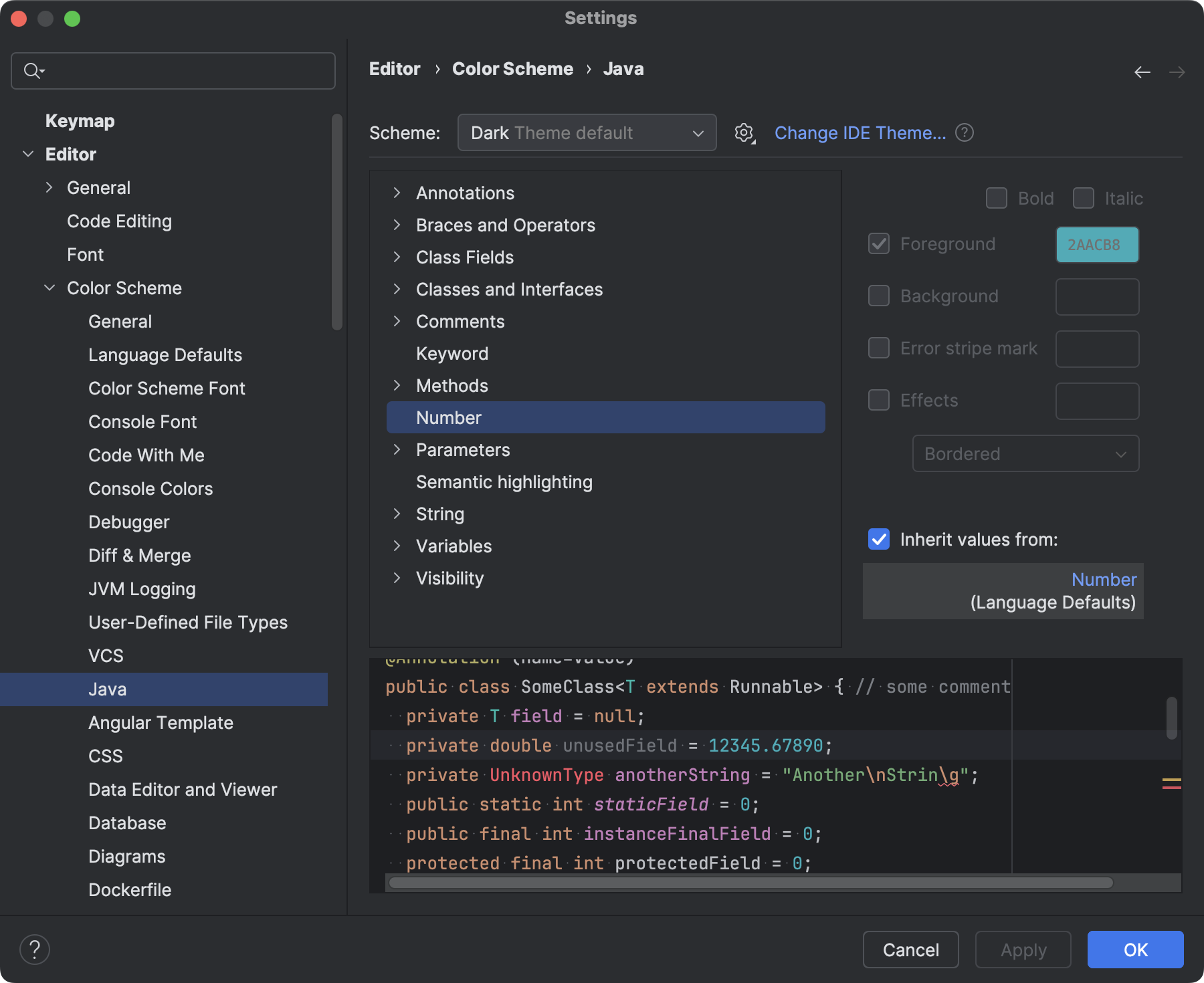Navigate forward using the right arrow
The height and width of the screenshot is (983, 1204).
coord(1177,72)
